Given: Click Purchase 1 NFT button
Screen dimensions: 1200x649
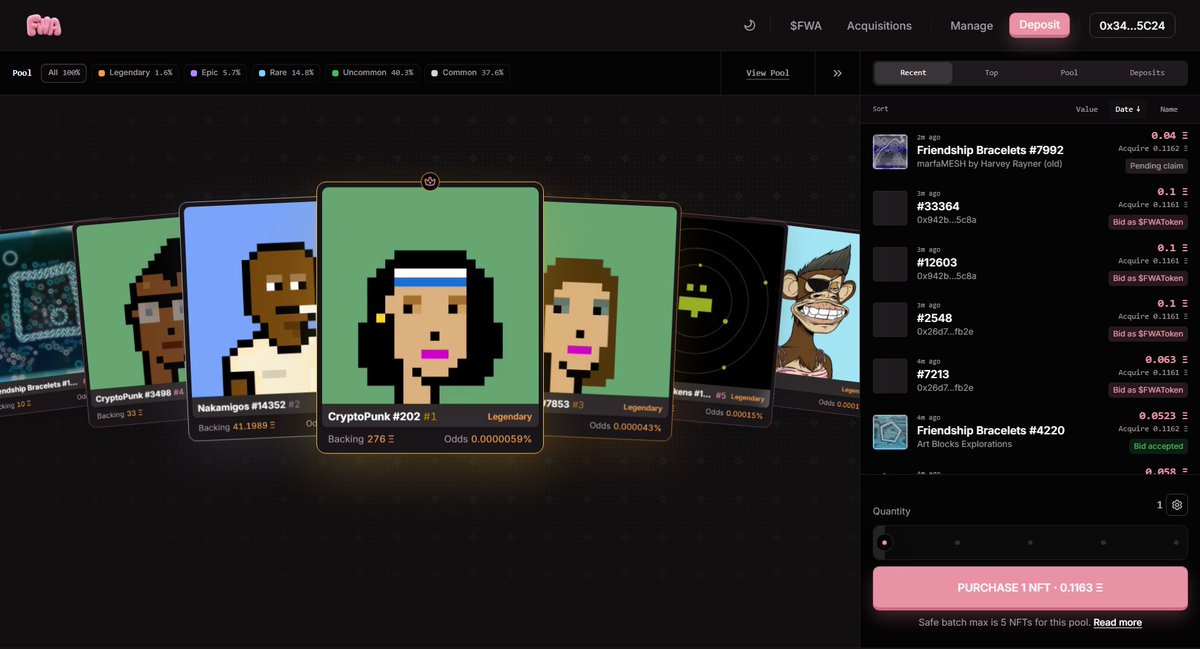Looking at the screenshot, I should (1030, 588).
